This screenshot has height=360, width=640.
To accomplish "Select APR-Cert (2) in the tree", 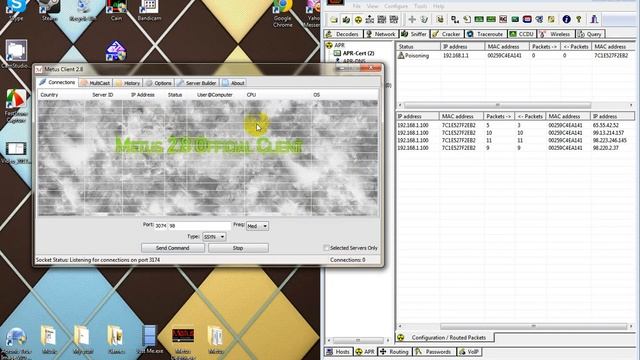I will pos(354,53).
